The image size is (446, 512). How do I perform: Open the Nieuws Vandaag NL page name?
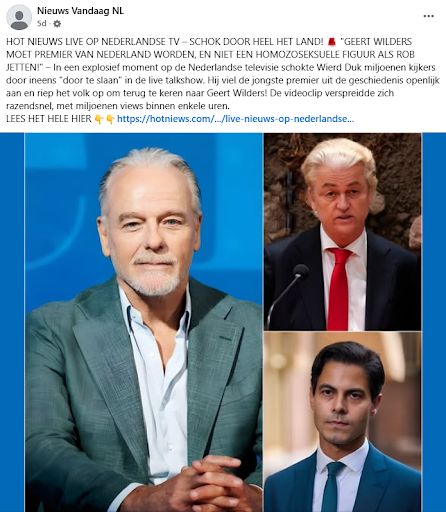coord(80,11)
